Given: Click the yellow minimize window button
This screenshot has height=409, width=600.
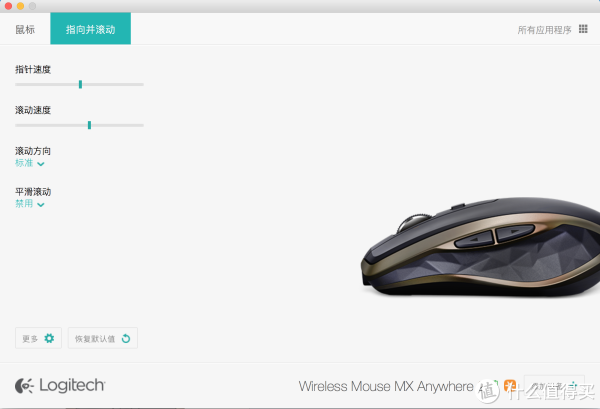Looking at the screenshot, I should tap(21, 6).
